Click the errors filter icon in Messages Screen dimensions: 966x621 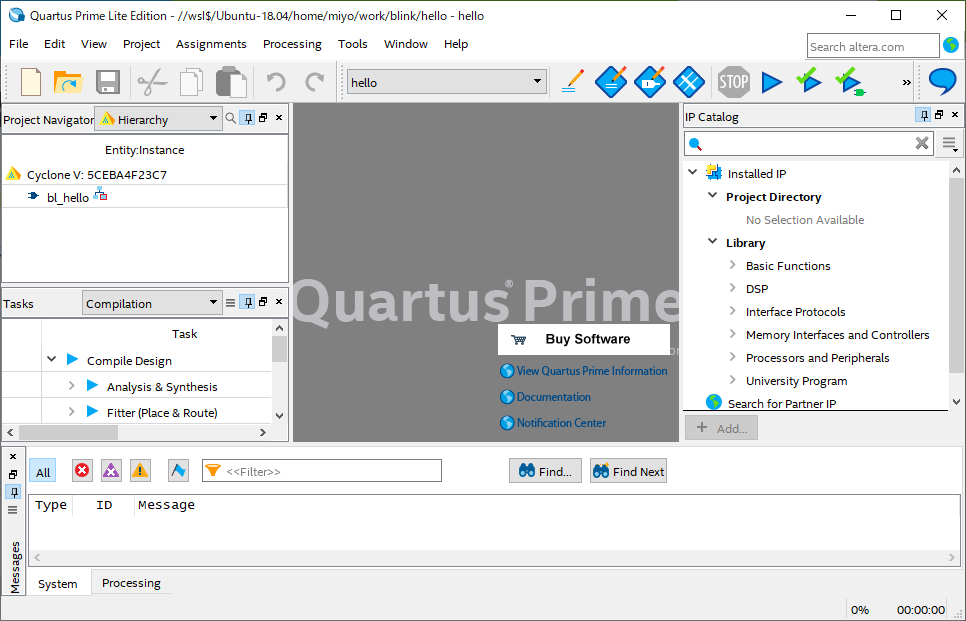pos(81,470)
